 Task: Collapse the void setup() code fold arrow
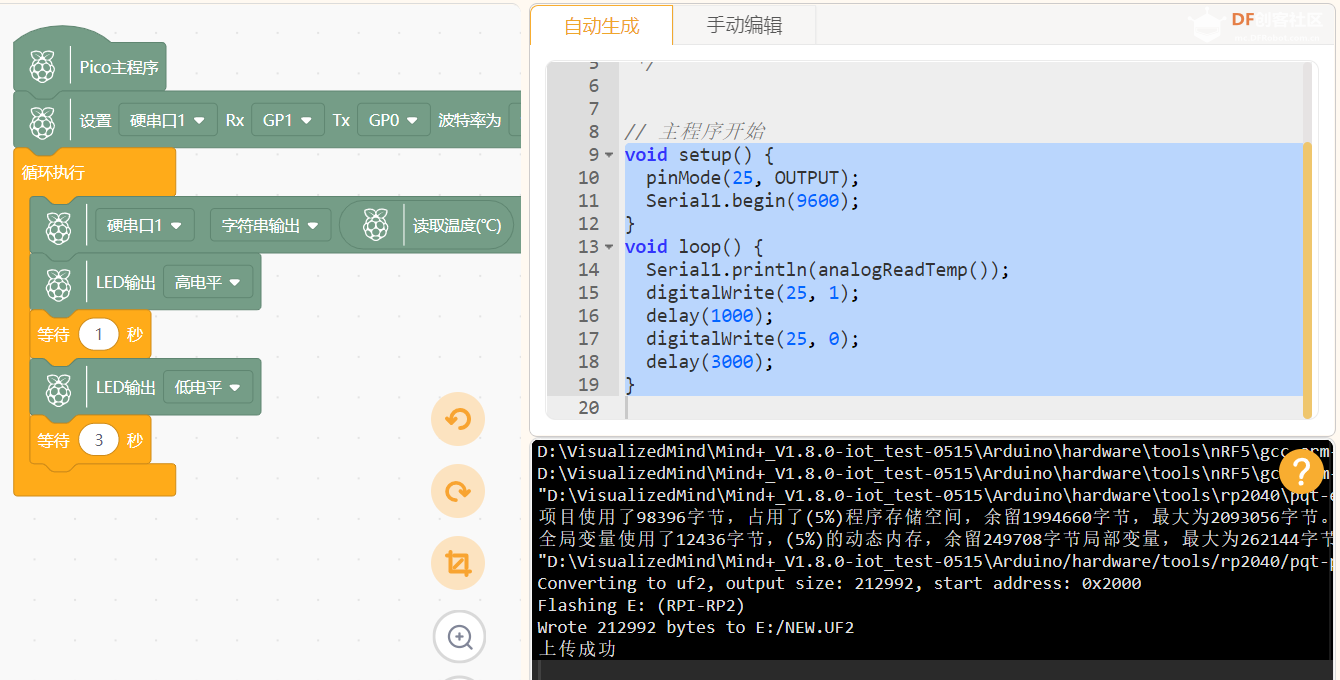pyautogui.click(x=609, y=155)
